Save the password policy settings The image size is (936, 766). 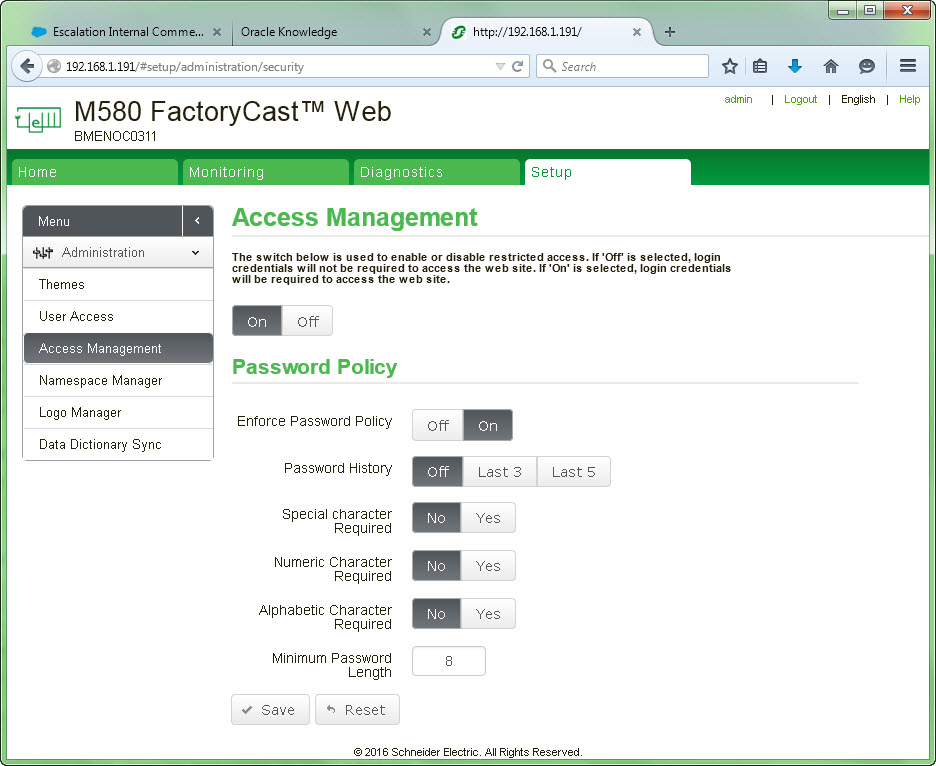(270, 709)
